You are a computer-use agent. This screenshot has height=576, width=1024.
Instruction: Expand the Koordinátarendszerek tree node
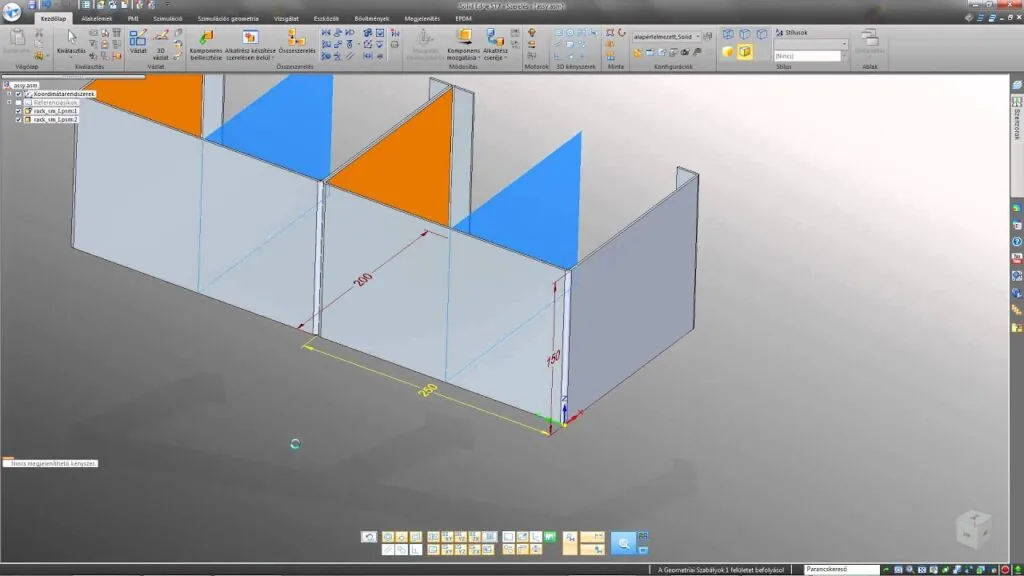[x=9, y=94]
